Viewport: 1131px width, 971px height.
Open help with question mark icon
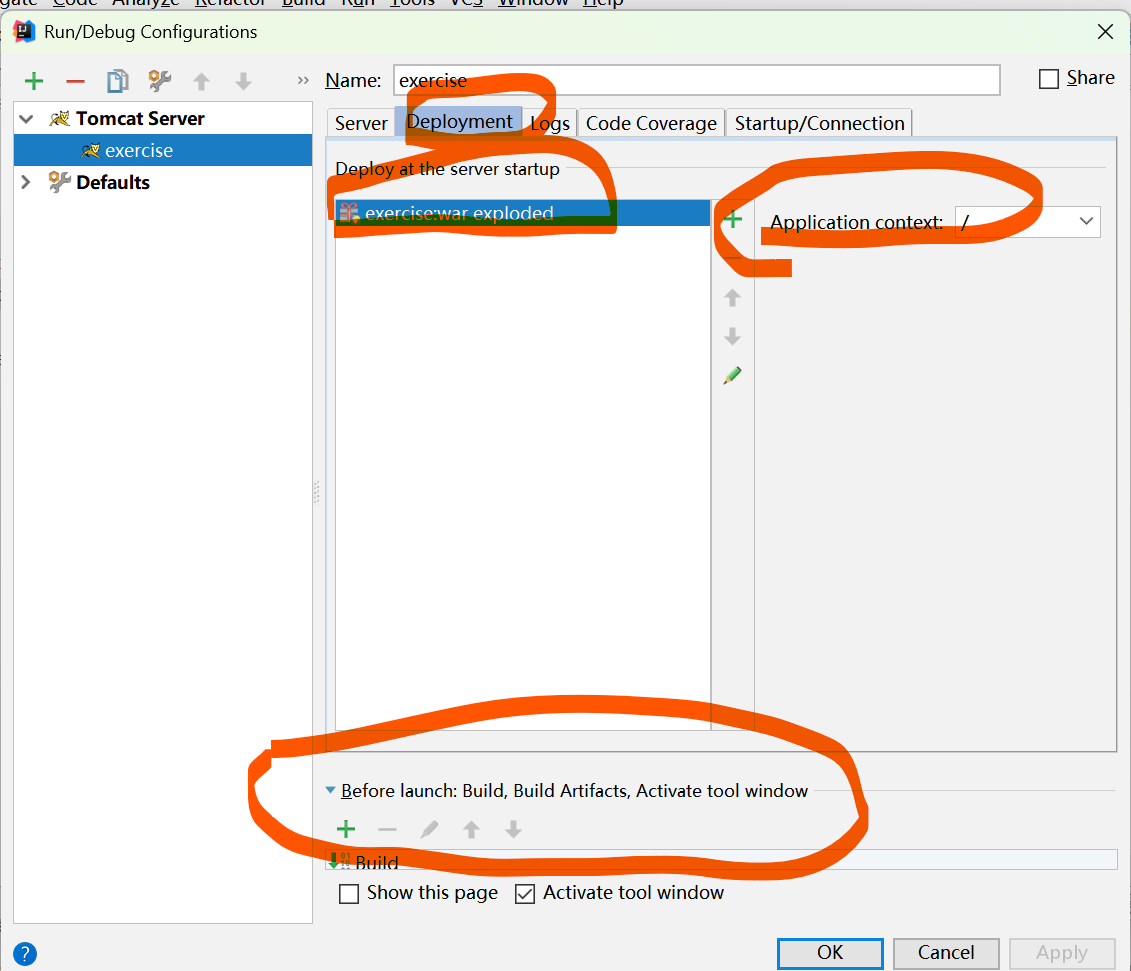tap(25, 954)
